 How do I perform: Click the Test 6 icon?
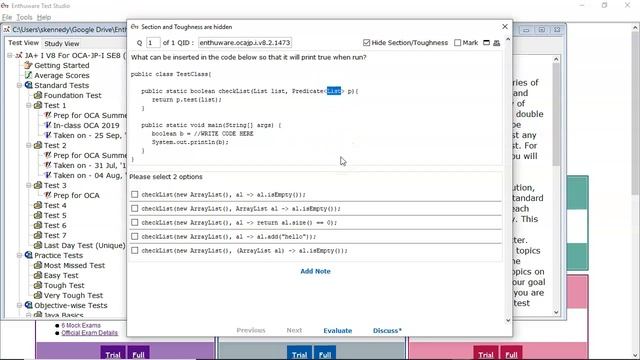(38, 225)
